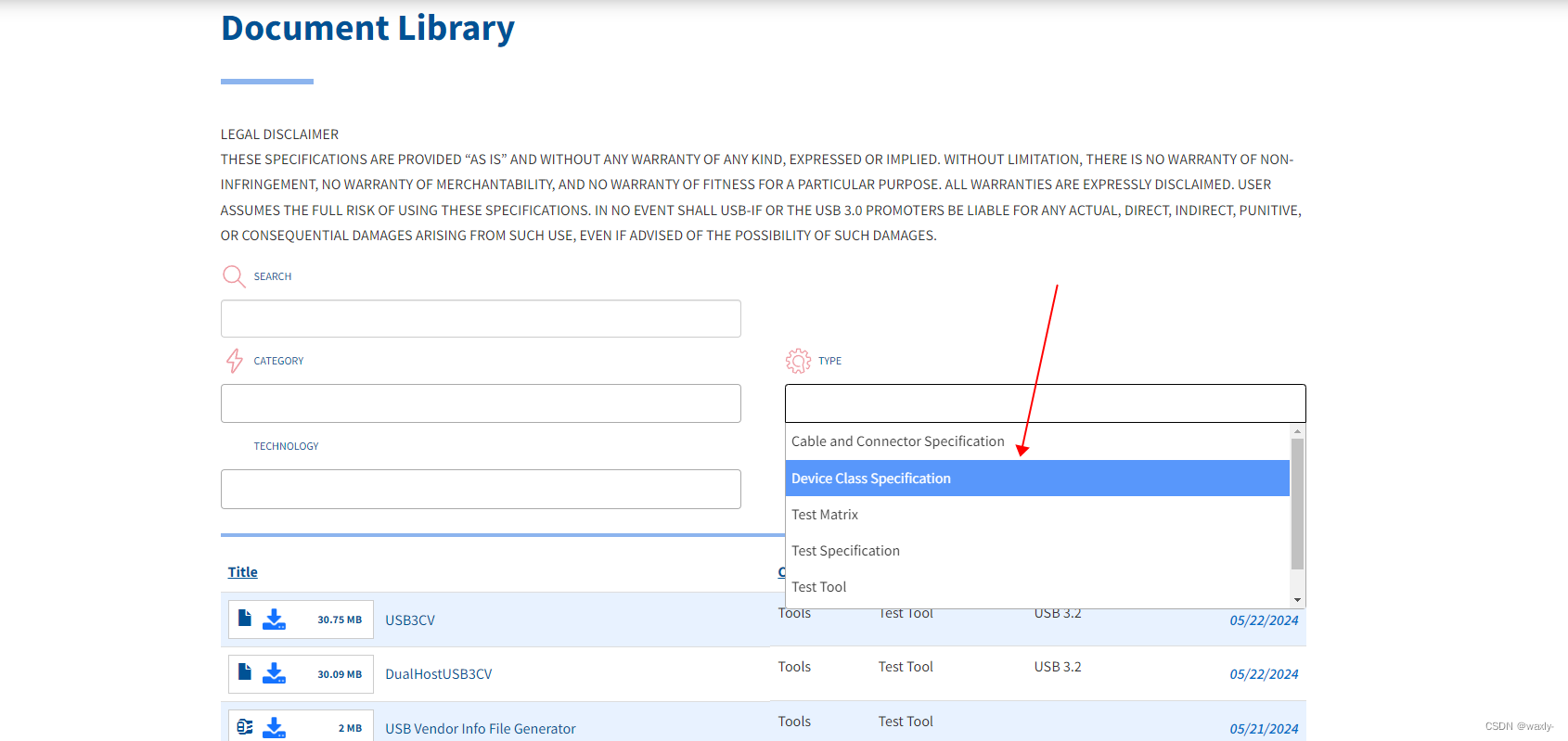This screenshot has height=741, width=1568.
Task: Pick Test Specification in dropdown list
Action: pyautogui.click(x=1037, y=551)
